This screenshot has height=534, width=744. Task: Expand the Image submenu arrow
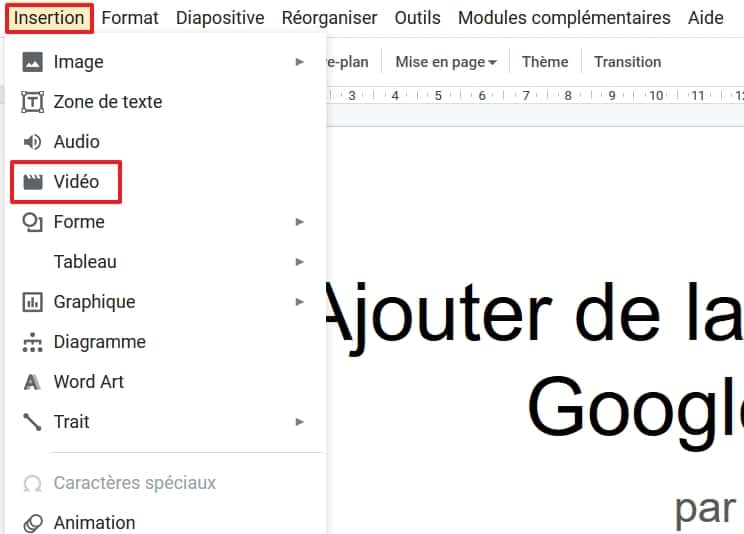click(299, 62)
